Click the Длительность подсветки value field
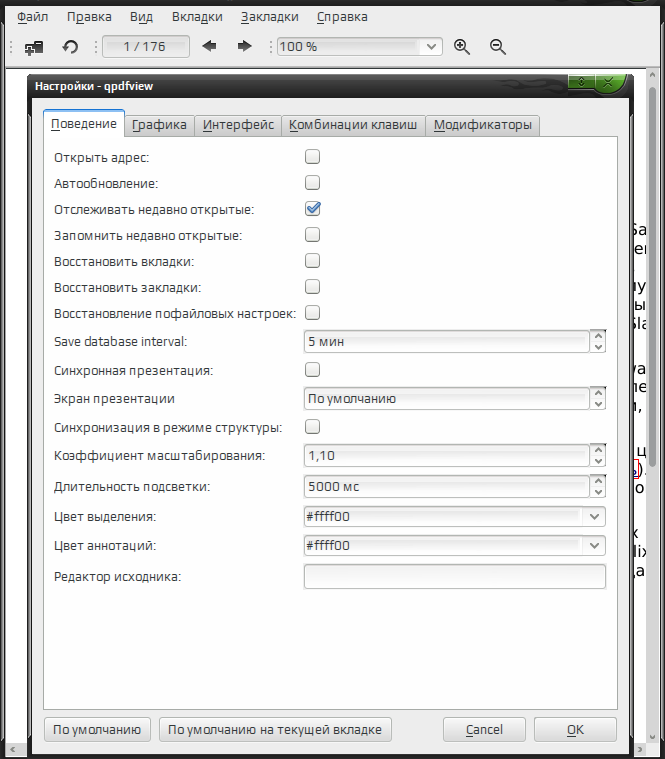The image size is (665, 759). point(447,486)
